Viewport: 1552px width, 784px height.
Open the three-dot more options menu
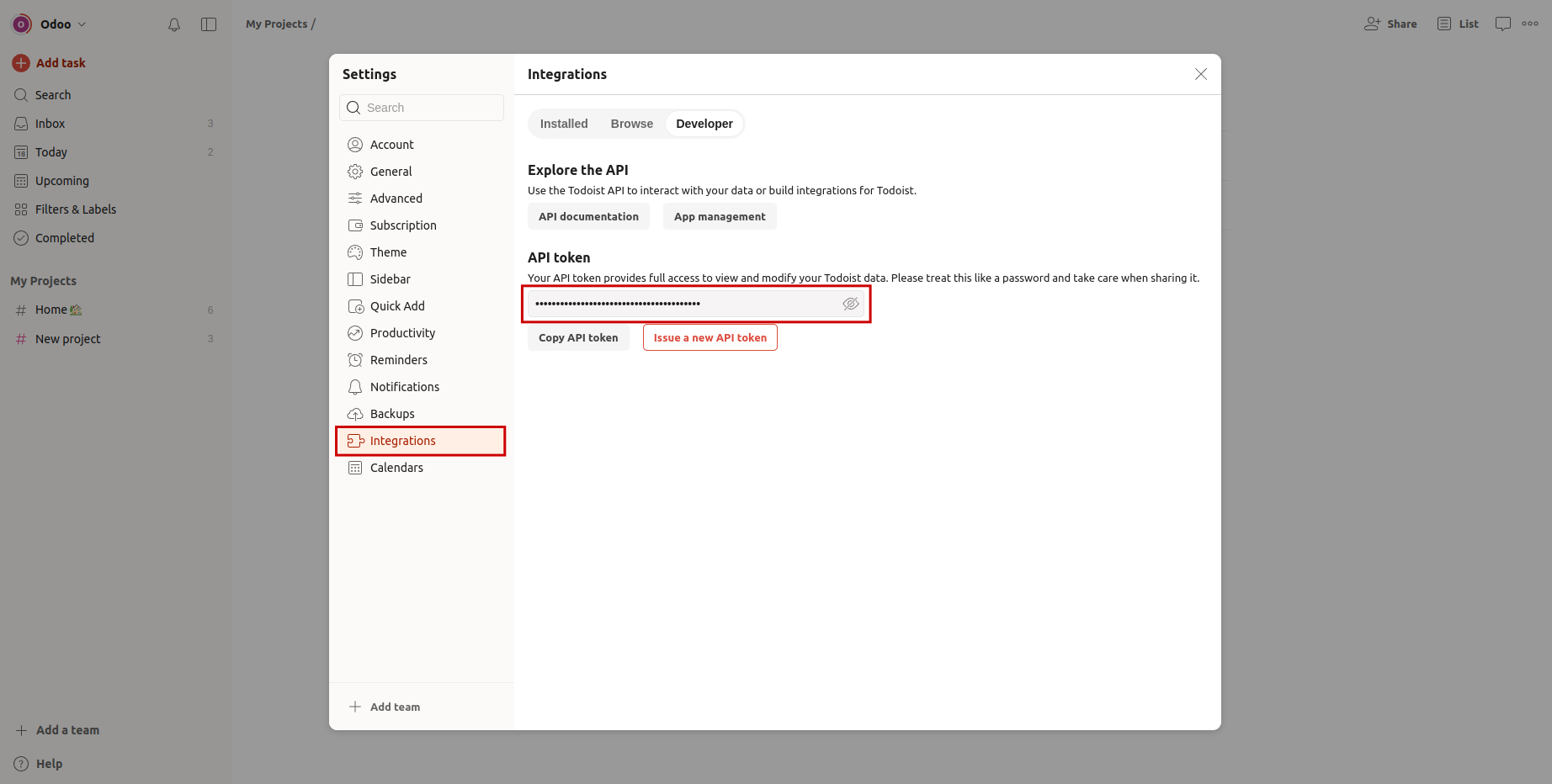[1530, 24]
